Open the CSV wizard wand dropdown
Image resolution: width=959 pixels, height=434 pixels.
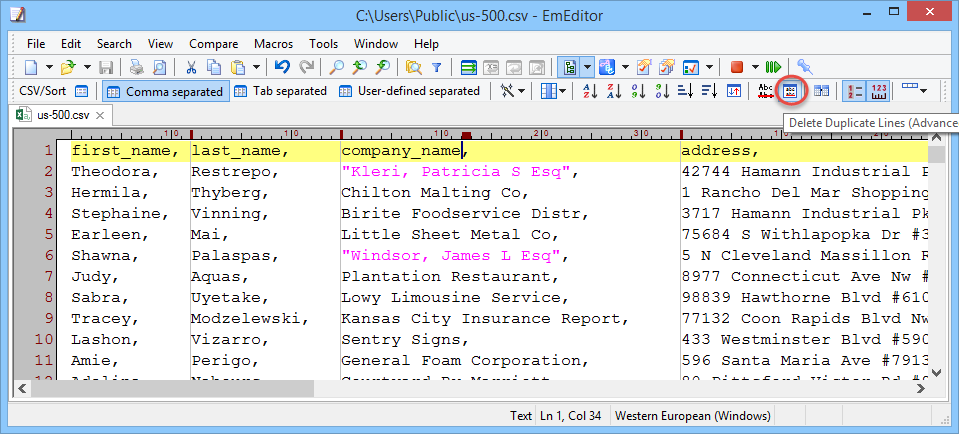point(521,91)
